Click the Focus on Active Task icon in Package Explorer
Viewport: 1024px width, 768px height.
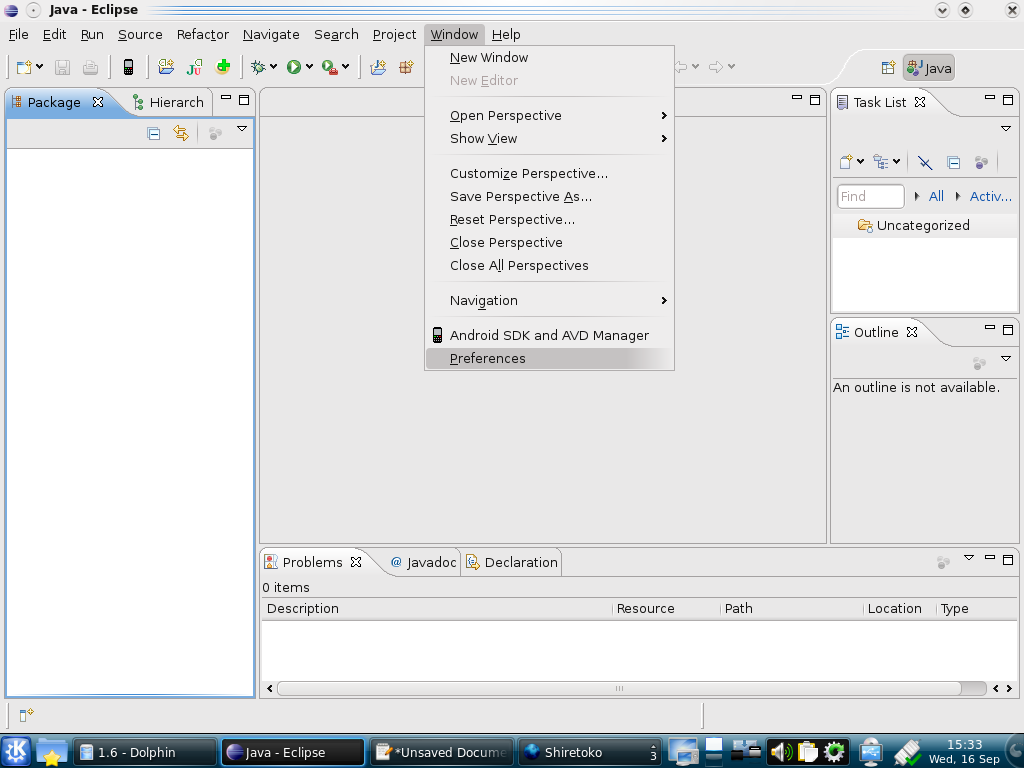click(215, 133)
